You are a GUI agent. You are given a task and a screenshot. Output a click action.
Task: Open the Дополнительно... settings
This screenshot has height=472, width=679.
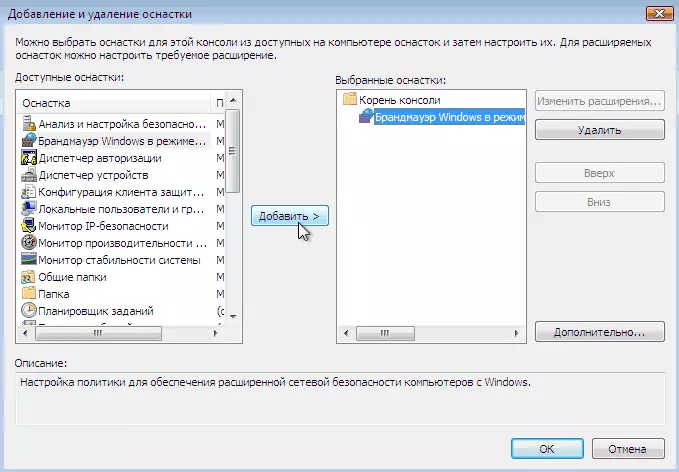click(600, 331)
